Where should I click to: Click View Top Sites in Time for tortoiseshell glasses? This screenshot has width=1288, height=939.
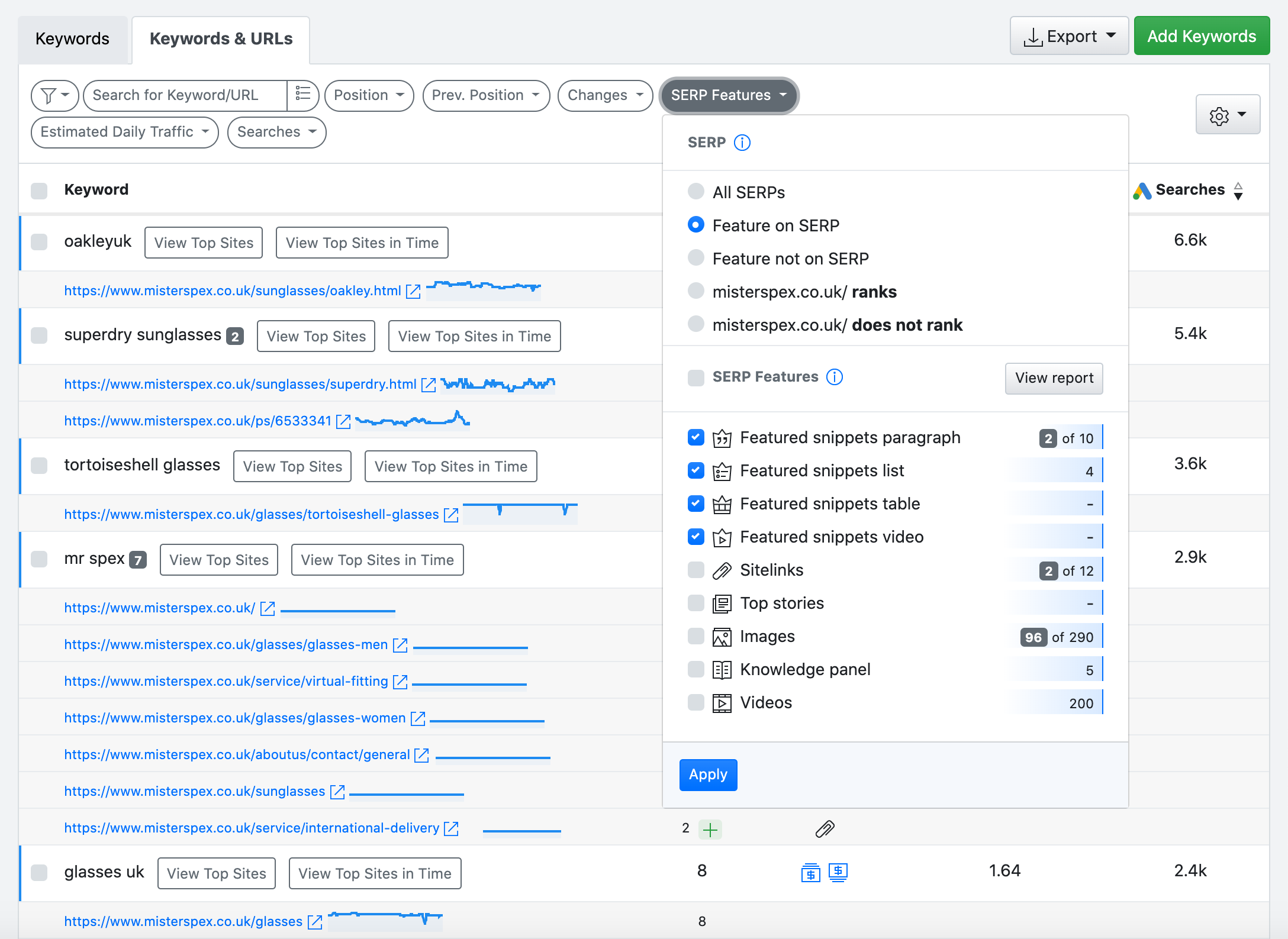pos(450,466)
